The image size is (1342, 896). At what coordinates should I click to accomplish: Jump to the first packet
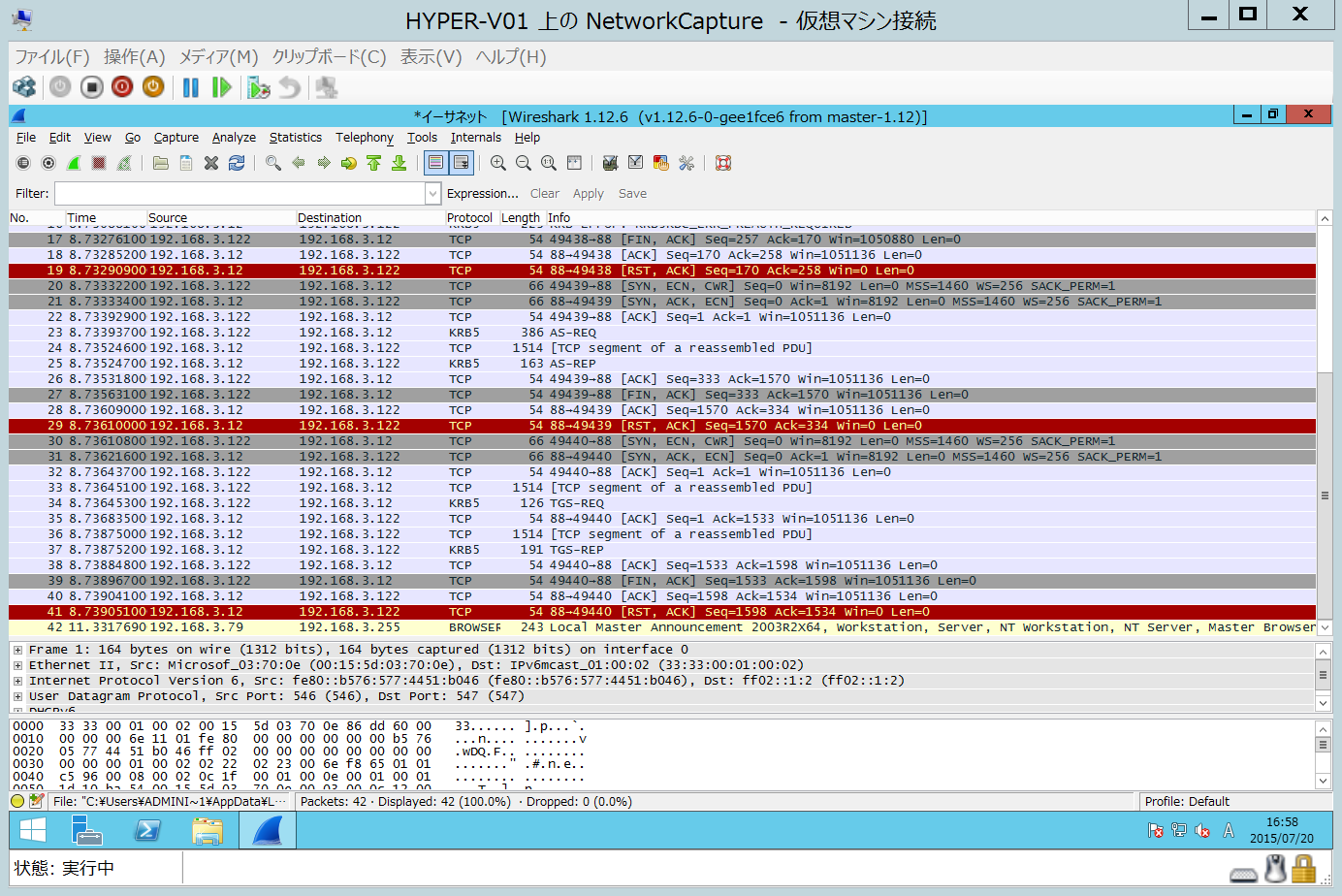point(374,163)
